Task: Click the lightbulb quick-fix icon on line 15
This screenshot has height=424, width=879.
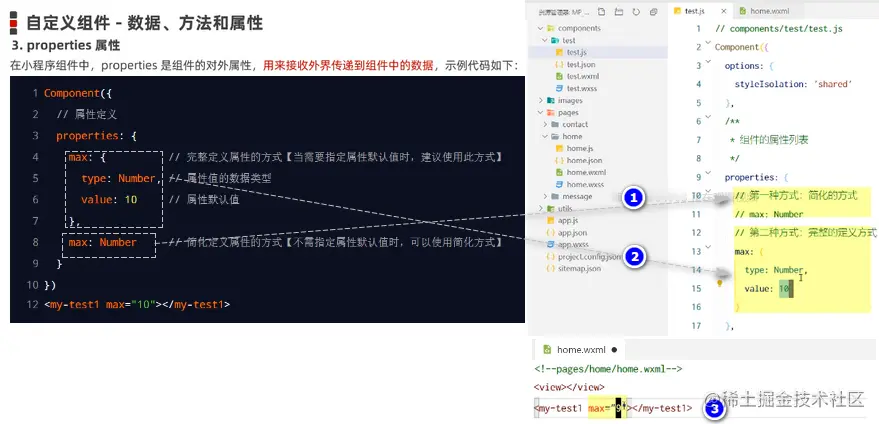Action: pos(720,284)
